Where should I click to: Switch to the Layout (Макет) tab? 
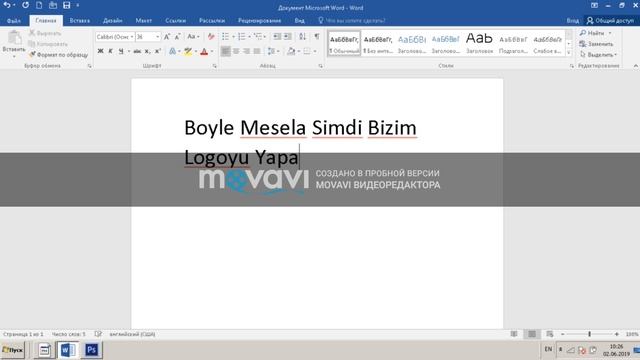pyautogui.click(x=144, y=20)
